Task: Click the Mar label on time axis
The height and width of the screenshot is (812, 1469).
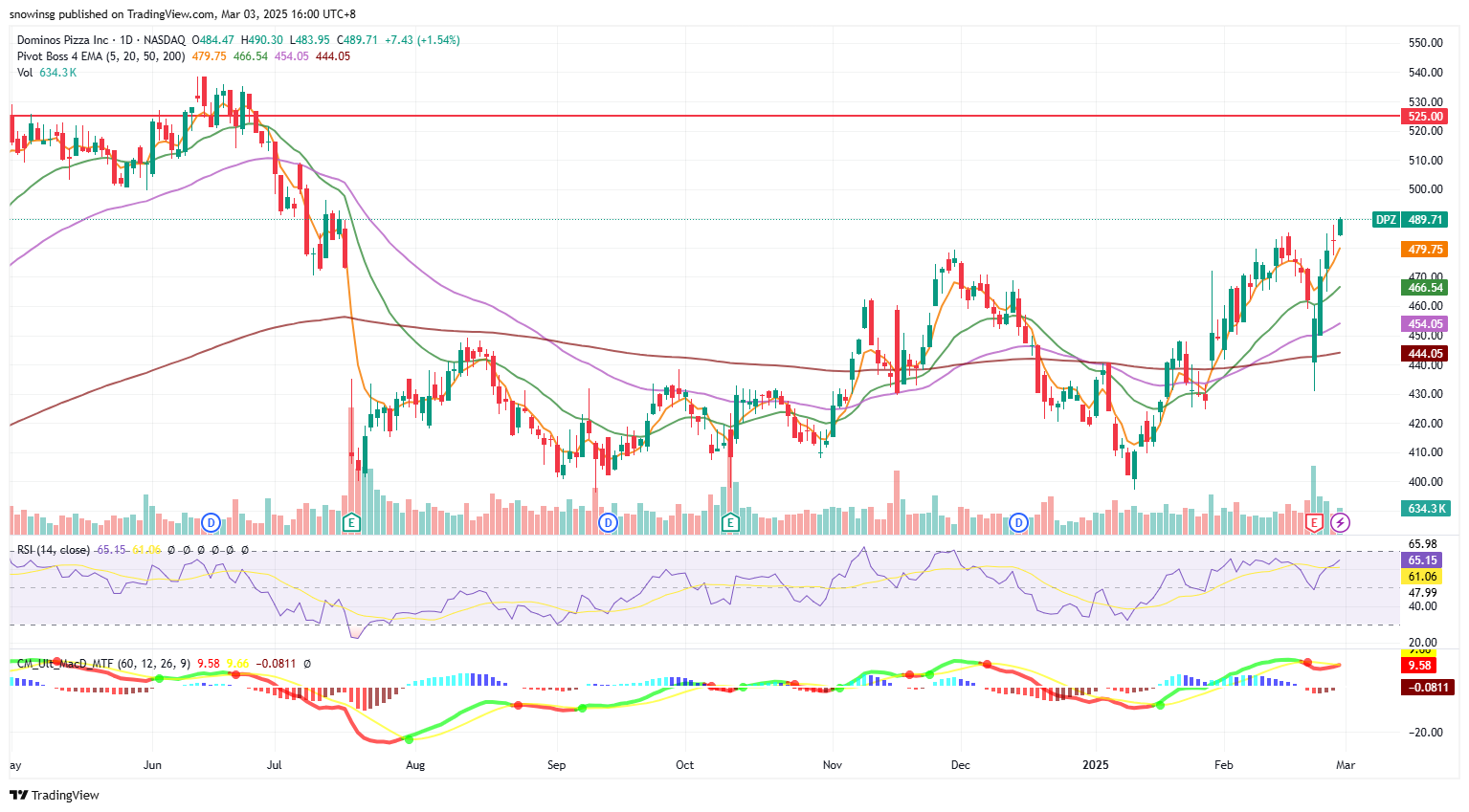Action: 1346,765
